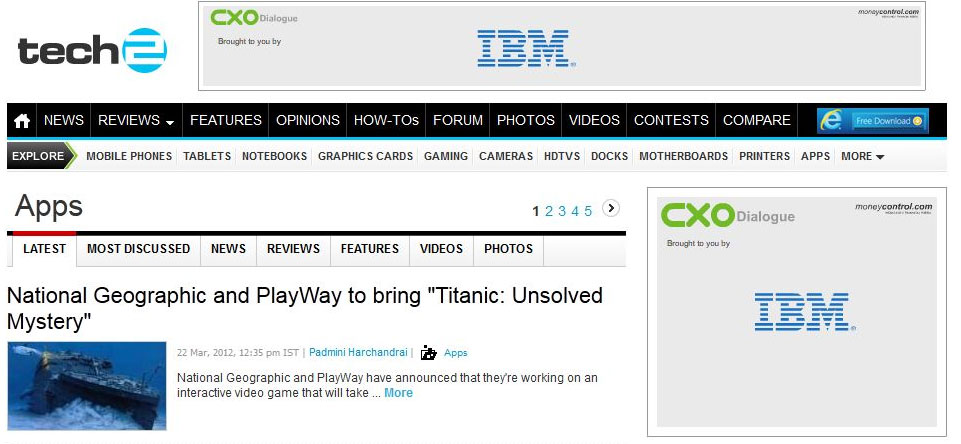The width and height of the screenshot is (961, 444).
Task: Open COMPARE in main navigation
Action: tap(756, 120)
